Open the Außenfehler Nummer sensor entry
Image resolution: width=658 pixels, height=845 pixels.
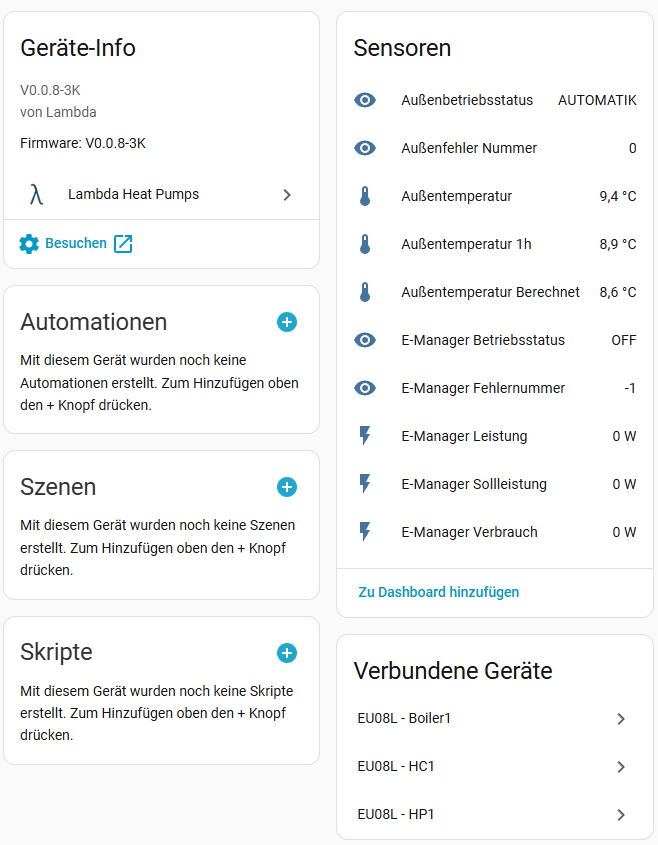(x=469, y=148)
